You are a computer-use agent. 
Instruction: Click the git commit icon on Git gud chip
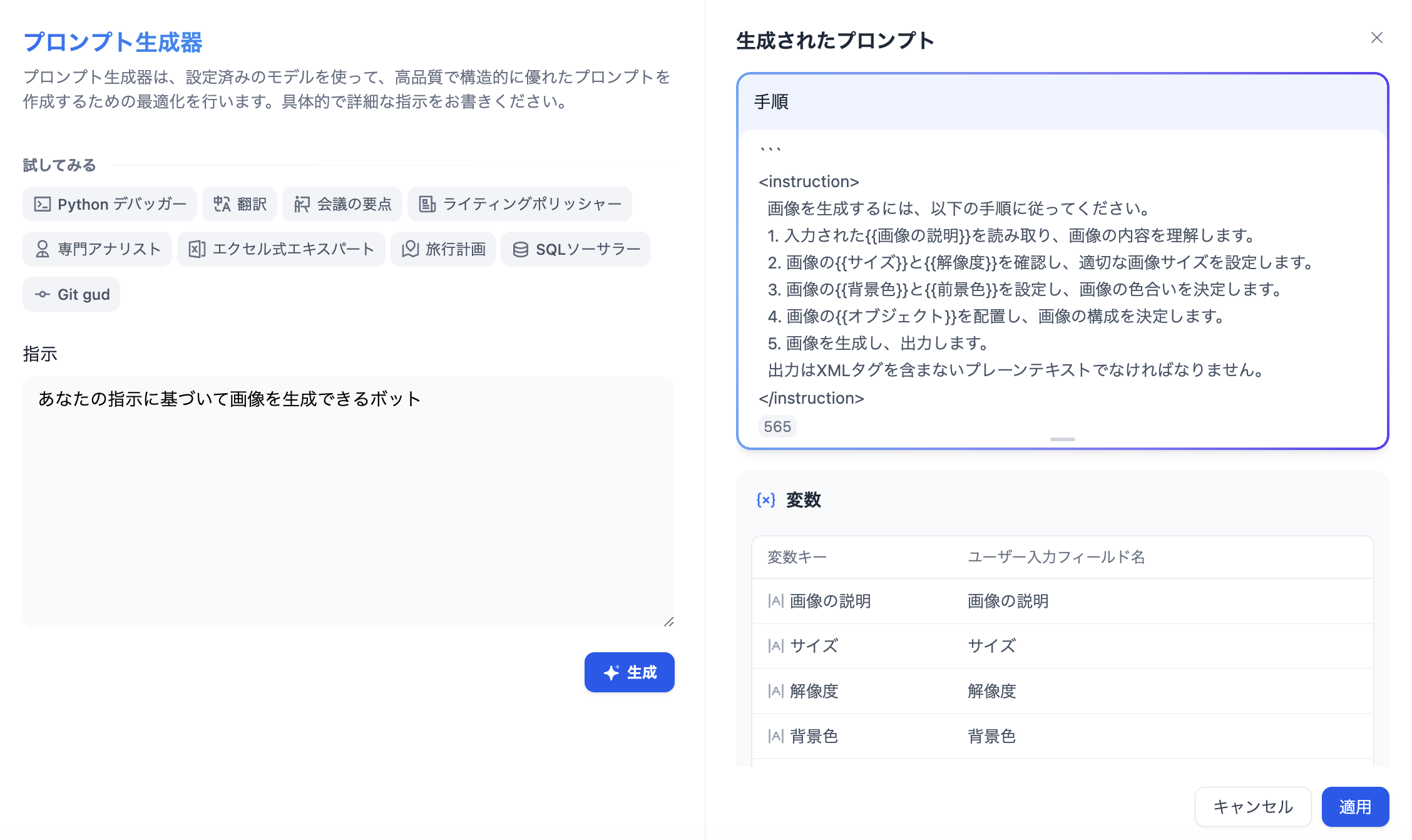tap(42, 294)
